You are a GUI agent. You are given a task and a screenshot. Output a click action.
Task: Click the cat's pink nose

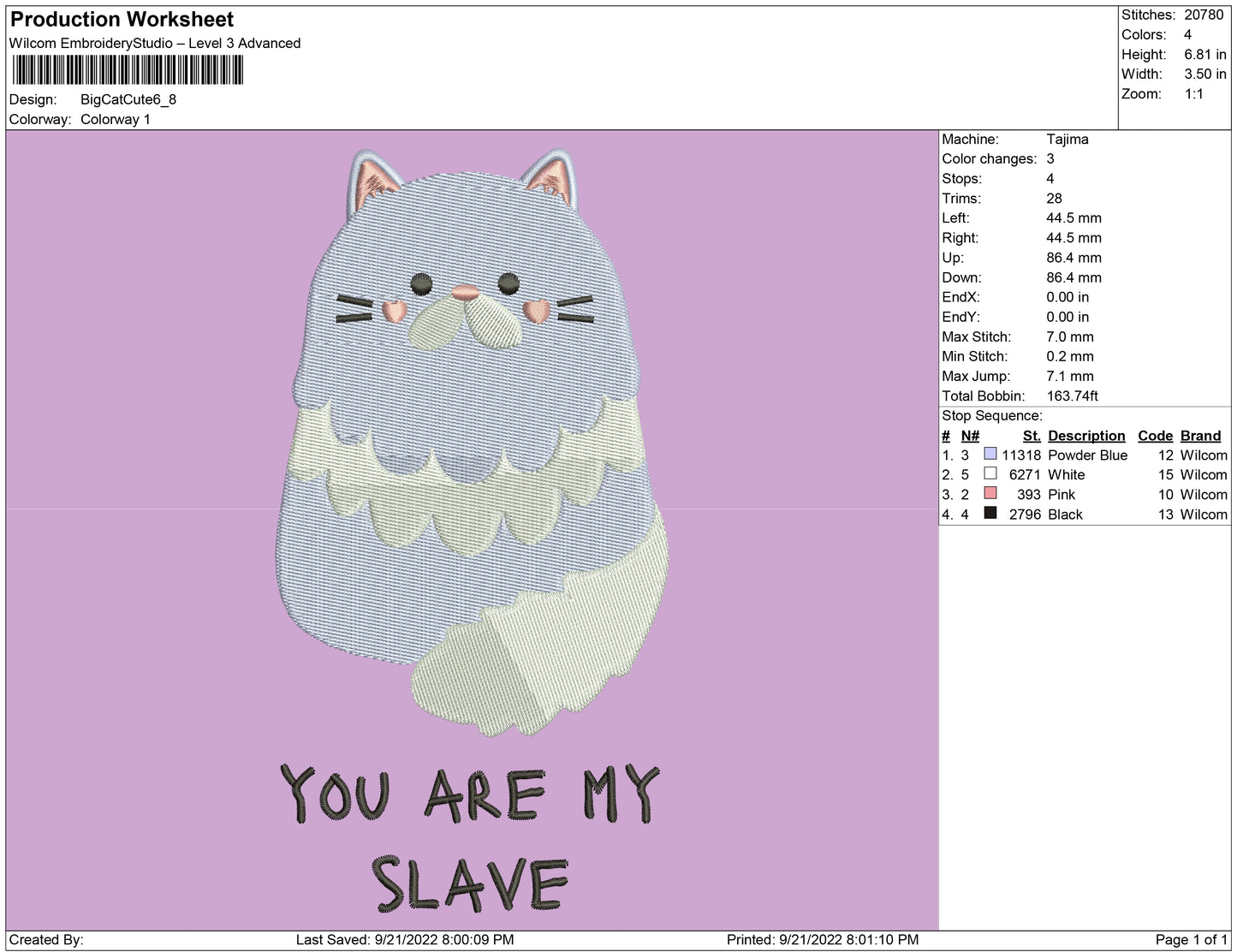pos(466,292)
